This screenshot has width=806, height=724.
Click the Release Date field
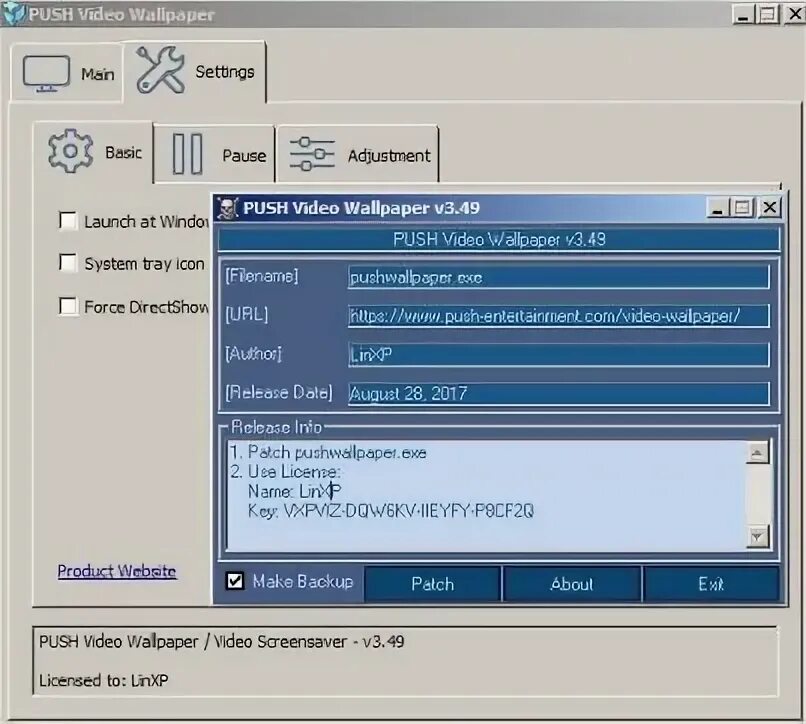click(559, 393)
